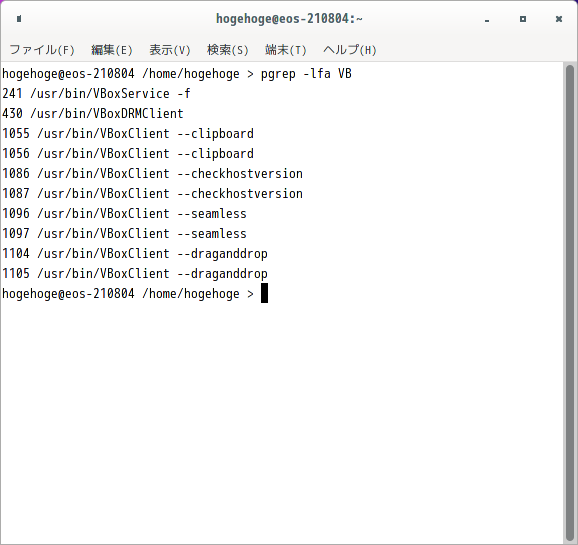Open the ヘルプ(H) menu
Screen dimensions: 578x545
349,50
